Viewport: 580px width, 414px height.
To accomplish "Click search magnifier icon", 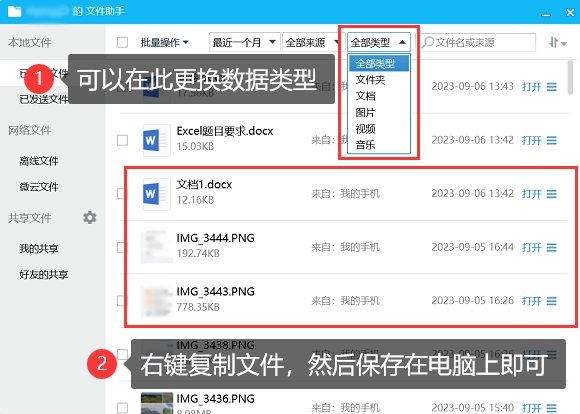I will [x=428, y=42].
